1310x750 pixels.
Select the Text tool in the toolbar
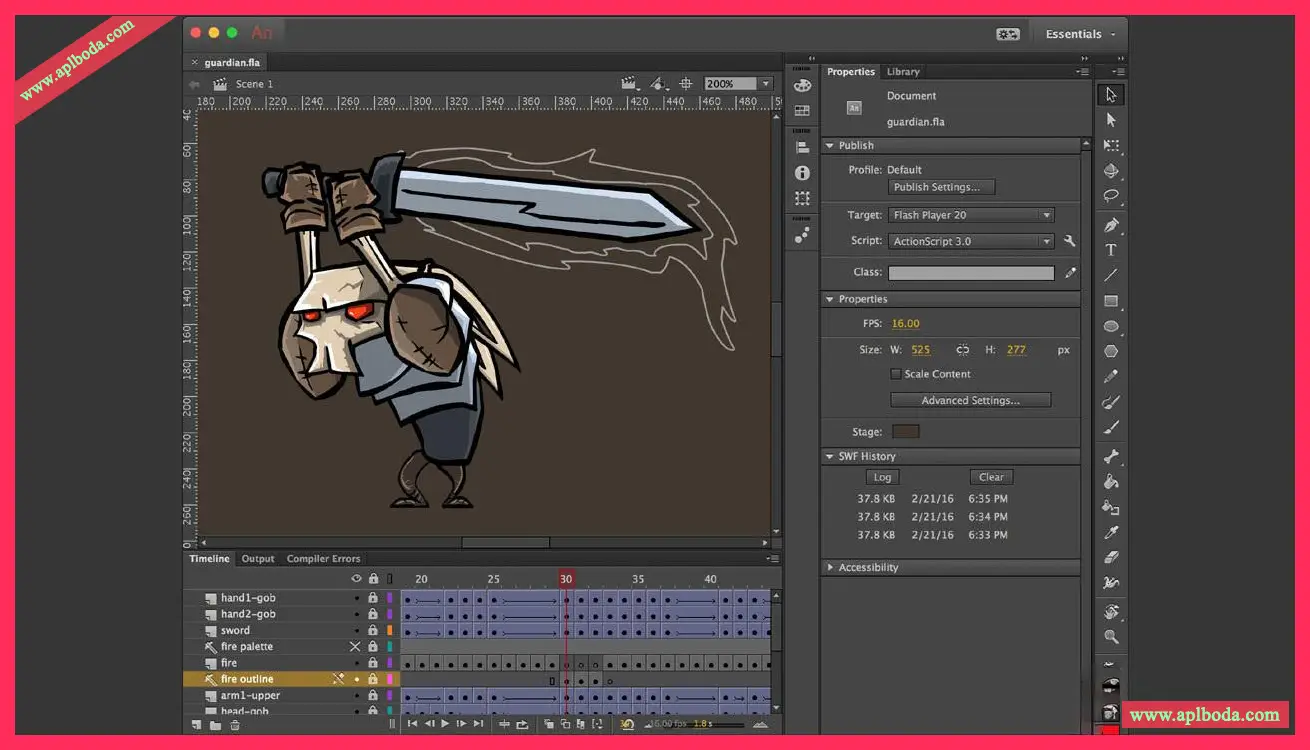tap(1110, 250)
